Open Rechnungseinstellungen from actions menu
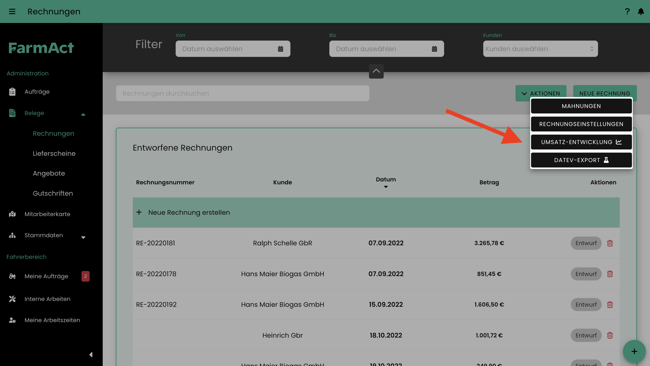The image size is (650, 366). click(x=581, y=124)
